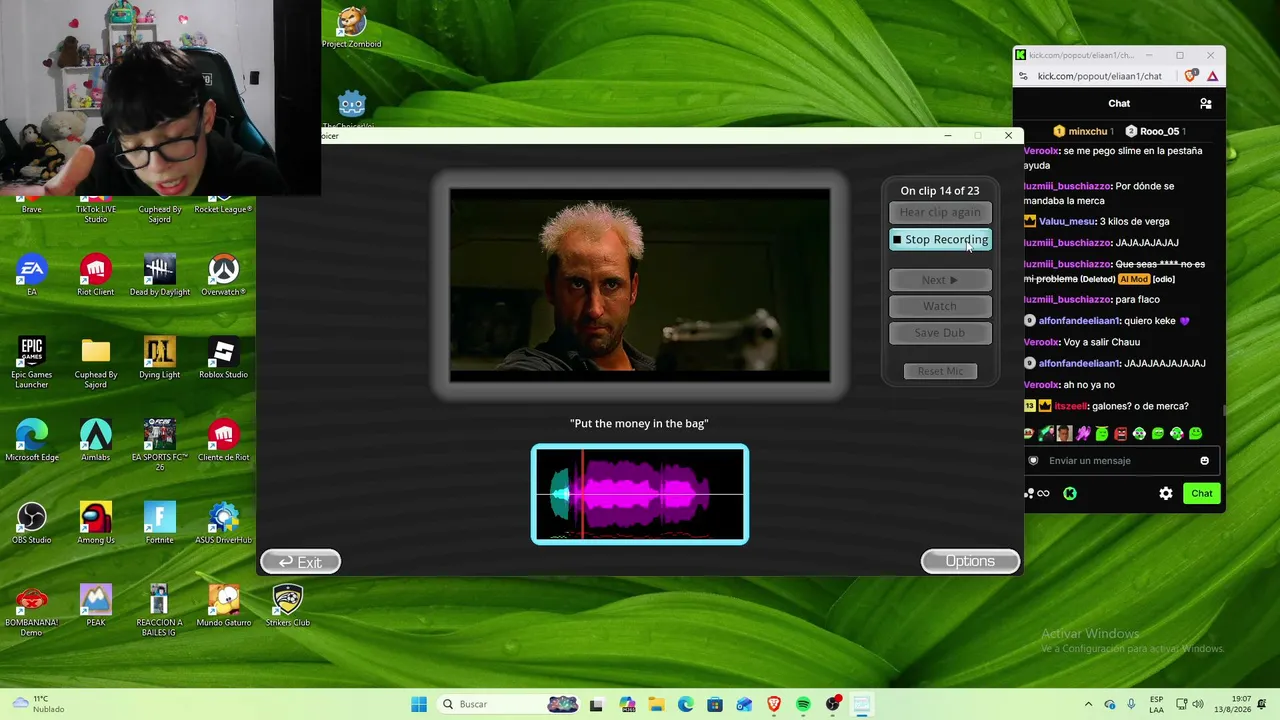
Task: Open BOMBANANA Demo shortcut
Action: (32, 611)
